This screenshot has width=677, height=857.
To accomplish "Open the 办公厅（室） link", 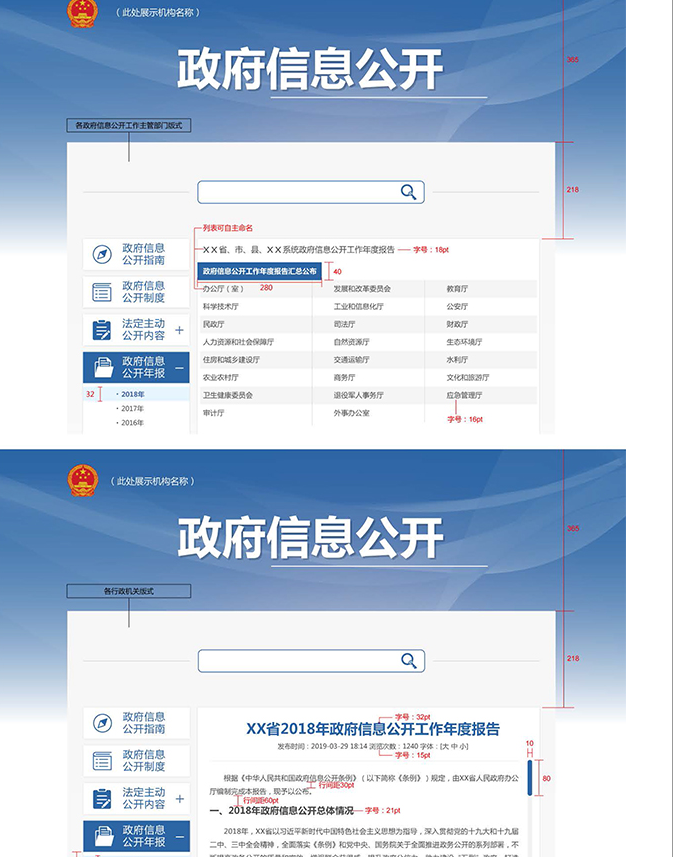I will coord(223,289).
